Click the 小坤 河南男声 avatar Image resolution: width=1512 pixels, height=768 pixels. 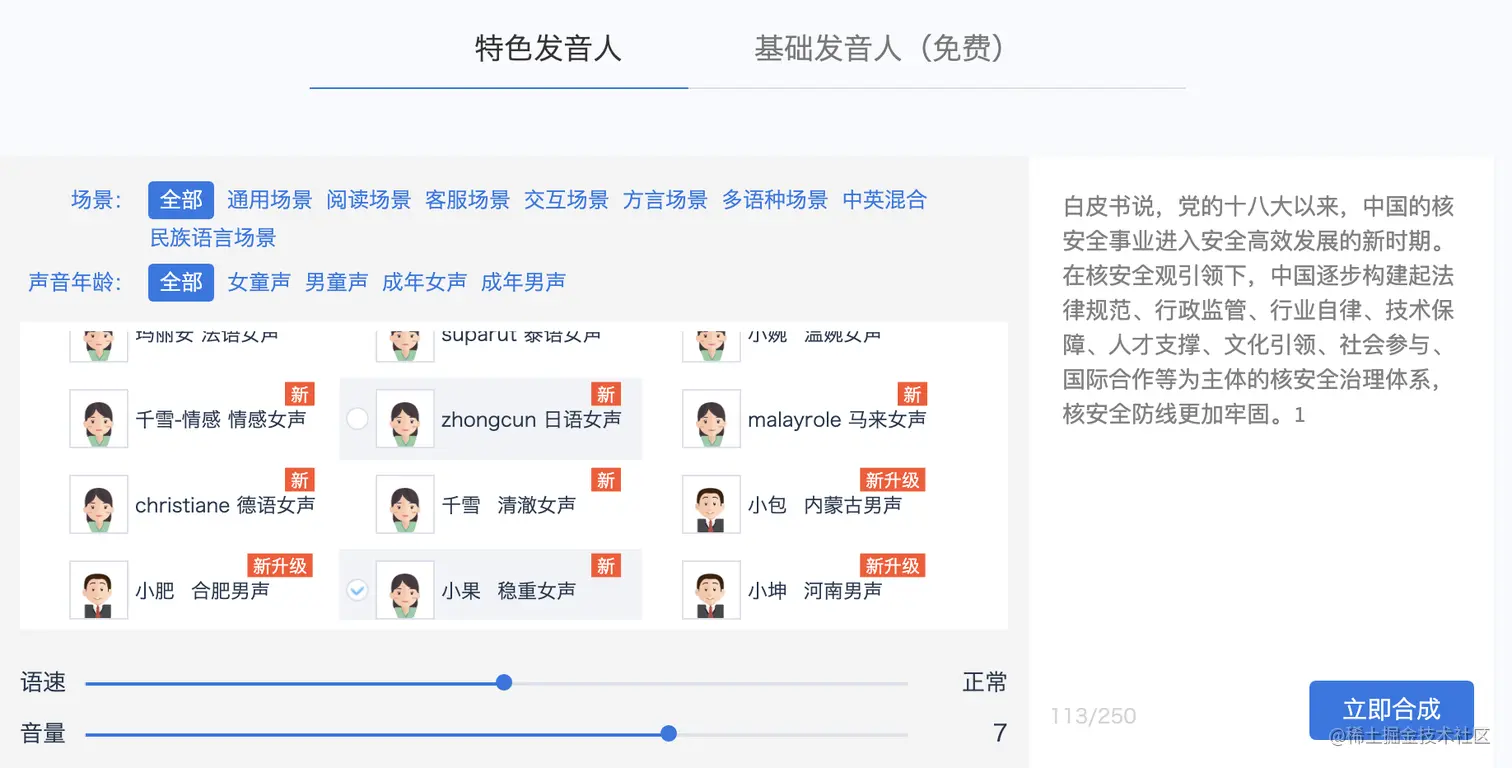[711, 590]
